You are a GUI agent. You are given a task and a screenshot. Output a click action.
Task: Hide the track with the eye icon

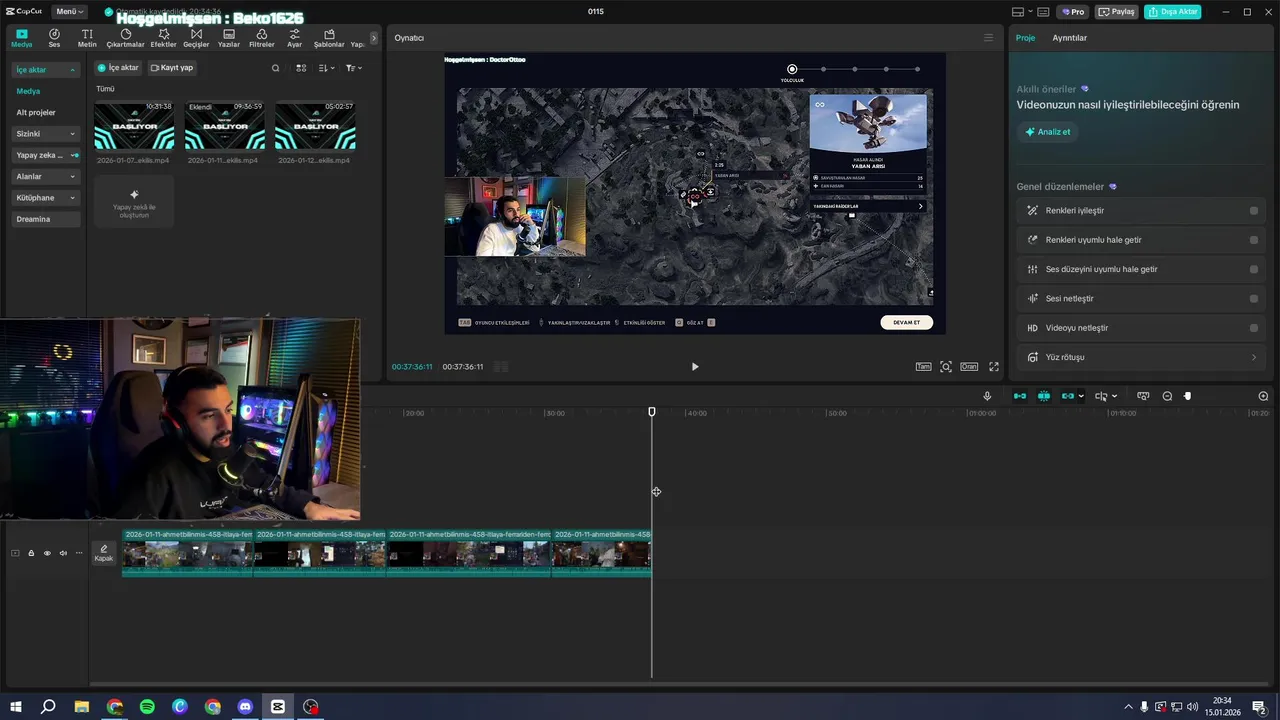tap(47, 553)
